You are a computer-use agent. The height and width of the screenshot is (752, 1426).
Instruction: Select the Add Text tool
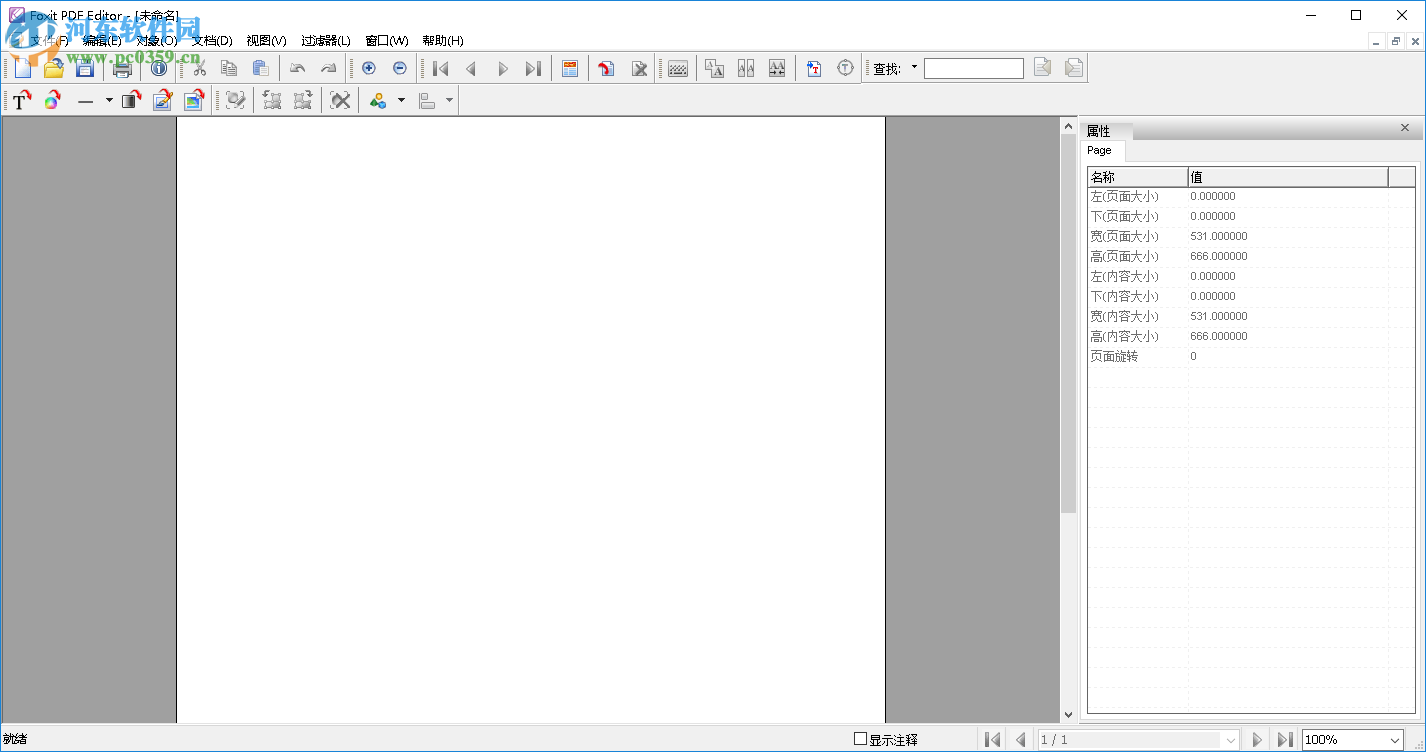coord(20,100)
